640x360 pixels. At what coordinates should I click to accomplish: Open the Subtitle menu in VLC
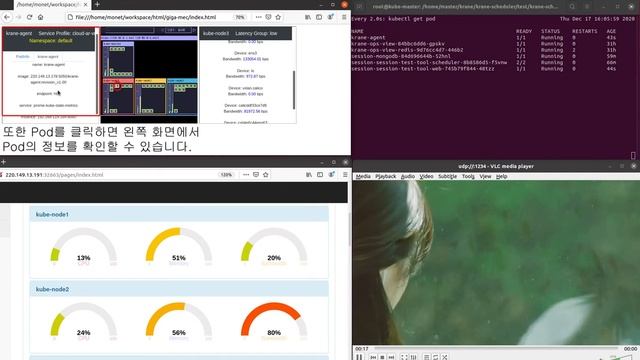447,176
